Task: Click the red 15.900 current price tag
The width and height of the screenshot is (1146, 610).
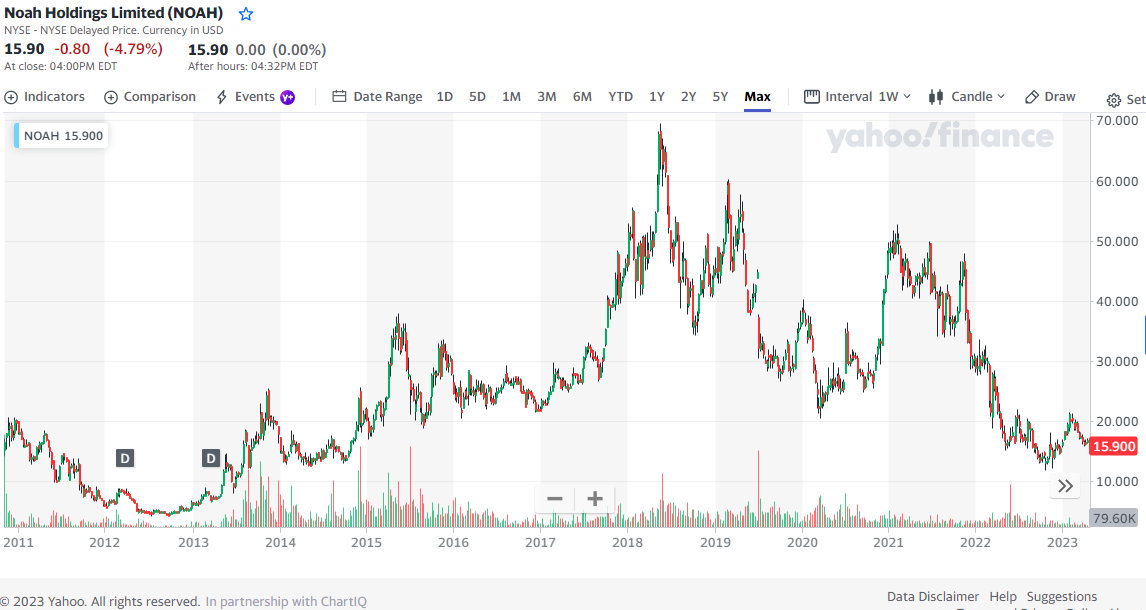Action: [x=1113, y=446]
